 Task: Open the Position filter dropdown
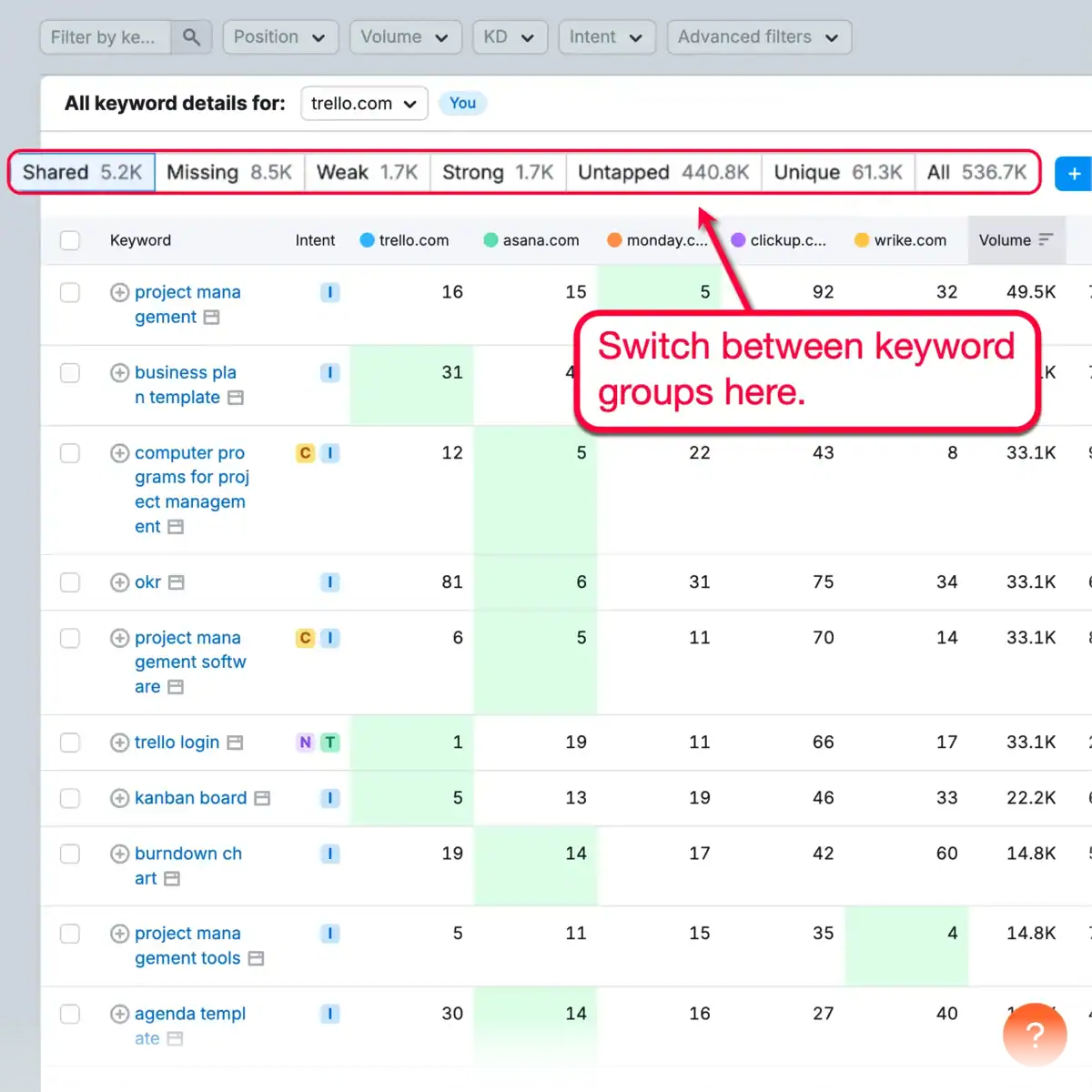coord(280,37)
